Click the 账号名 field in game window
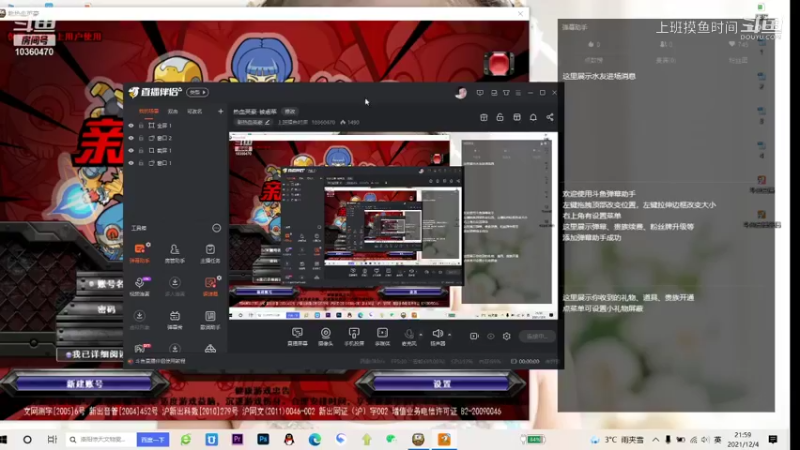 click(x=99, y=284)
